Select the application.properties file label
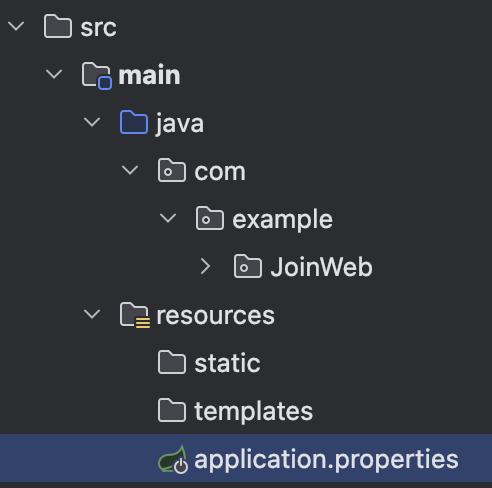 [326, 460]
